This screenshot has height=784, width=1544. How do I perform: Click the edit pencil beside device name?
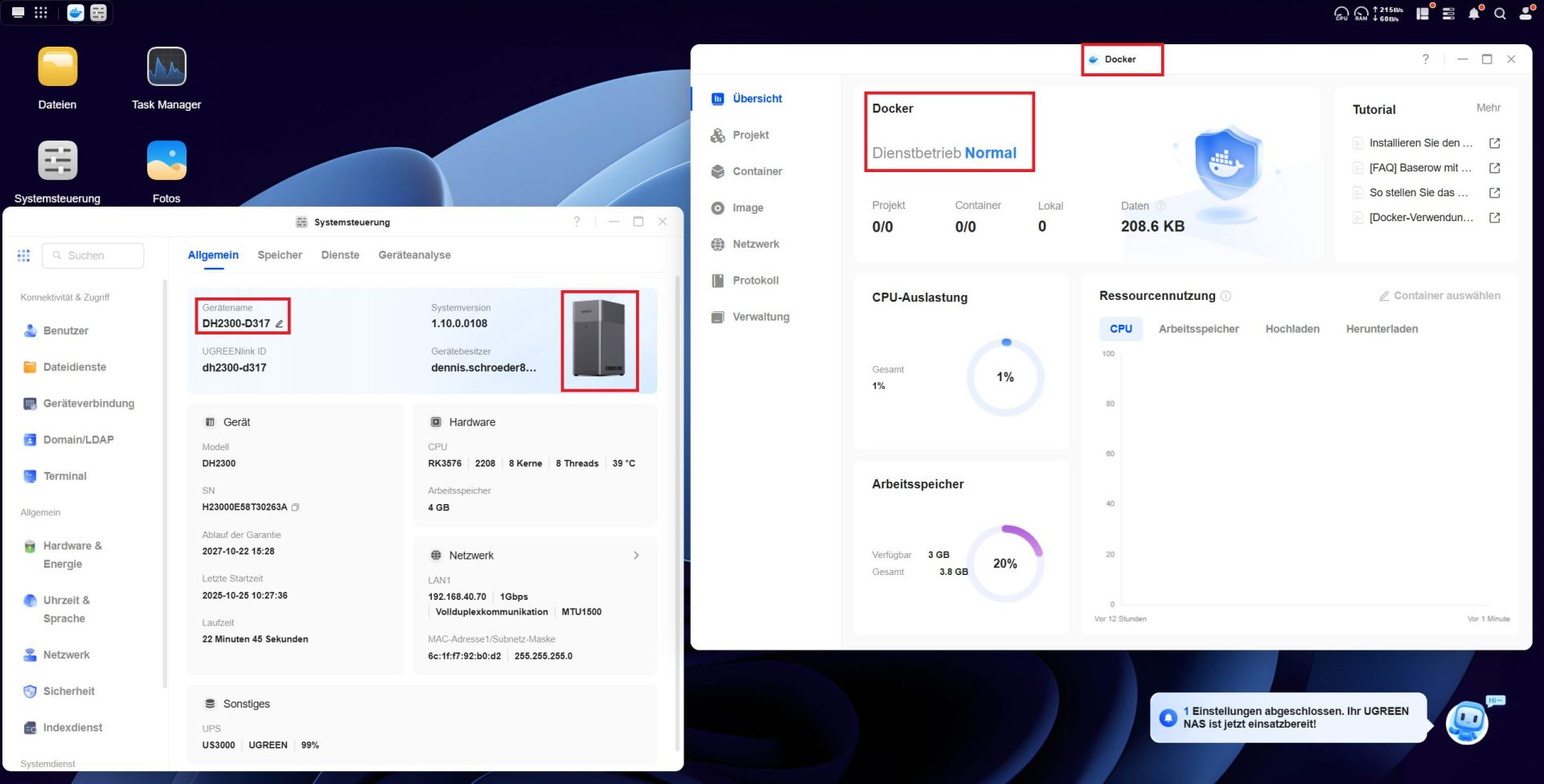[x=280, y=324]
